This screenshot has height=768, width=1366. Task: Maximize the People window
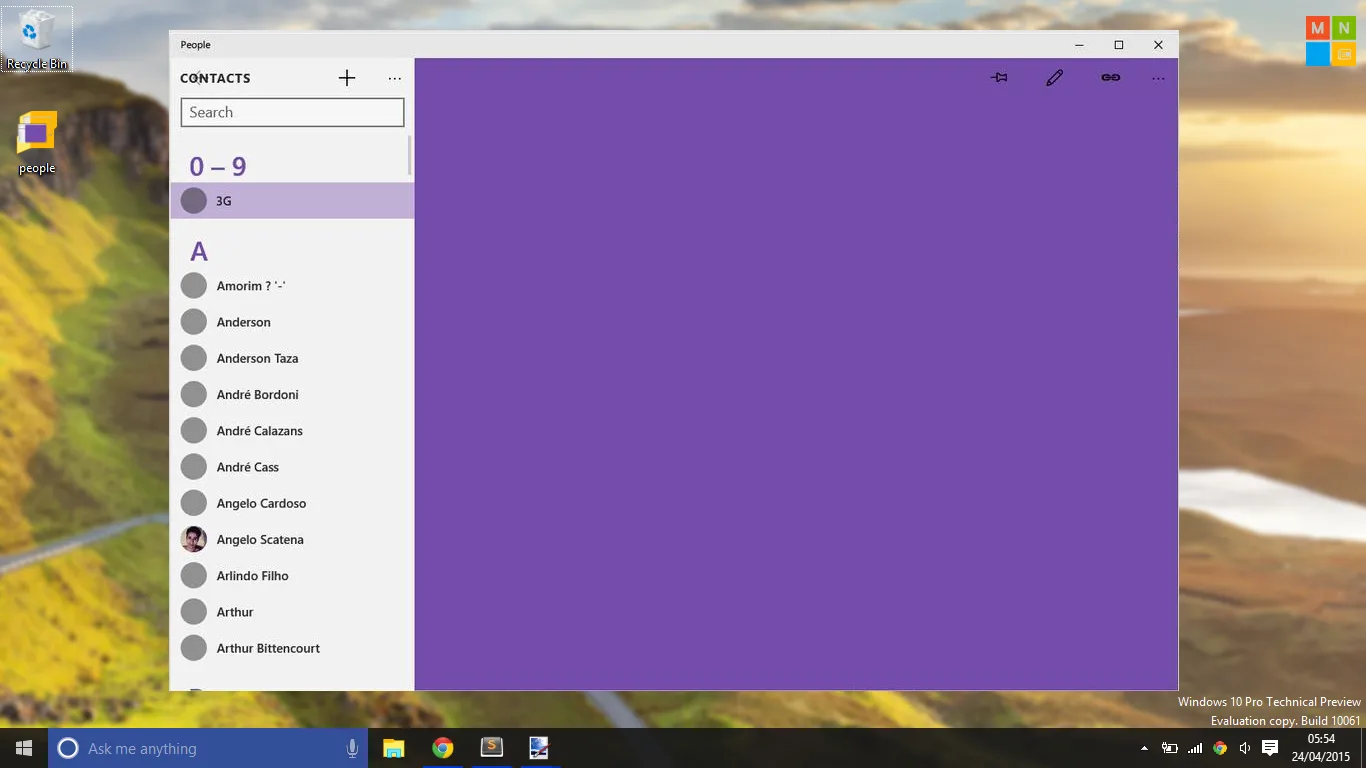pos(1119,45)
